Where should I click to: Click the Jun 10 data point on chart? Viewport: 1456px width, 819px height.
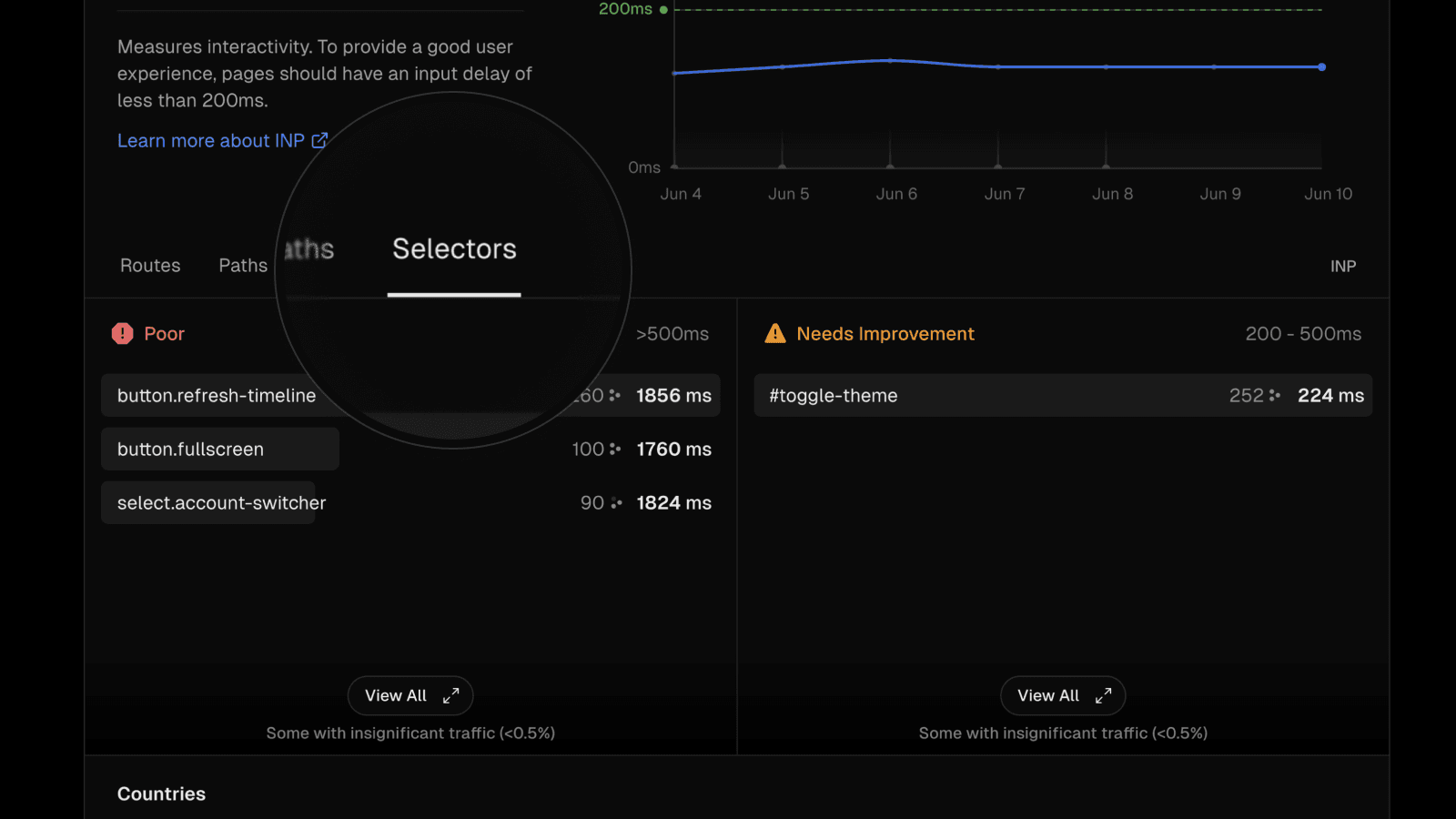(1321, 67)
